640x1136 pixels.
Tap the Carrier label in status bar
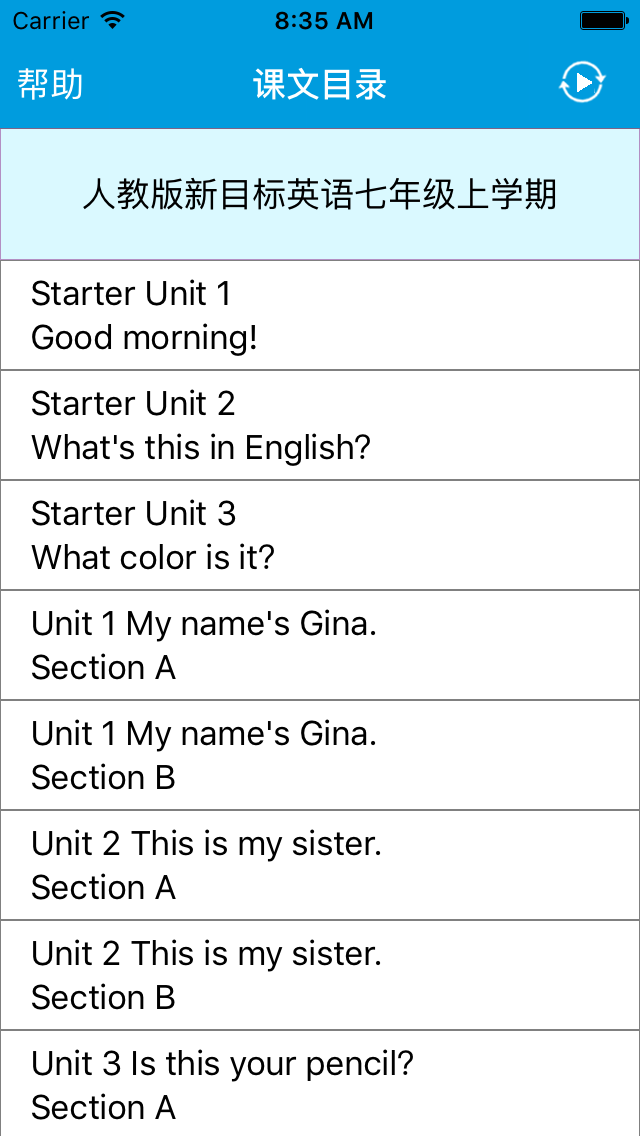[51, 21]
